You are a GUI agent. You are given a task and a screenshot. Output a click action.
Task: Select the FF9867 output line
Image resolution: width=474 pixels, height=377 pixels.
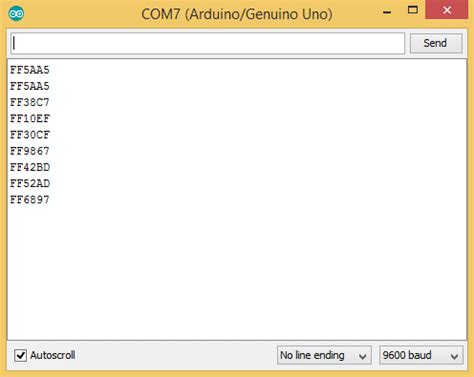30,151
